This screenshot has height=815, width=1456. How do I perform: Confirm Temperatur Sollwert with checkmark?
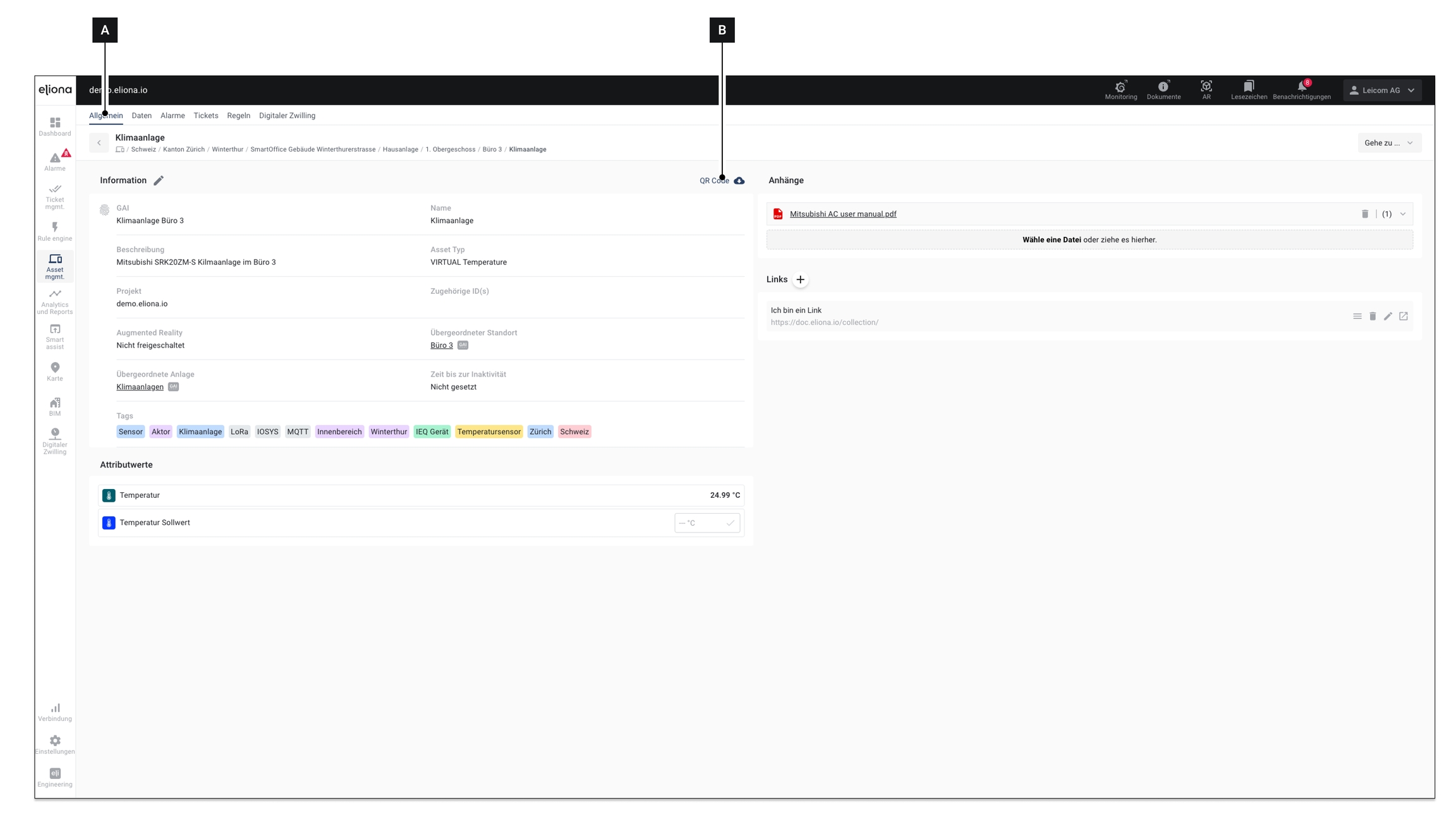click(x=730, y=523)
